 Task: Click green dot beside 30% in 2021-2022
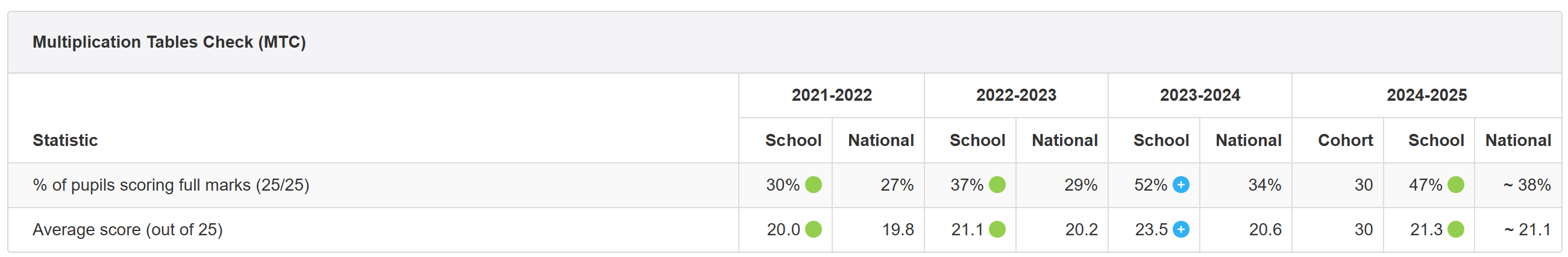[x=813, y=185]
